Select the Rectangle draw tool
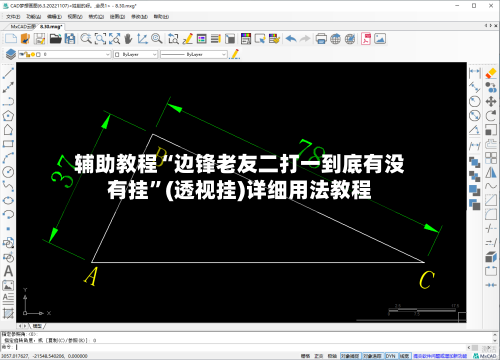The image size is (500, 360). [8, 144]
